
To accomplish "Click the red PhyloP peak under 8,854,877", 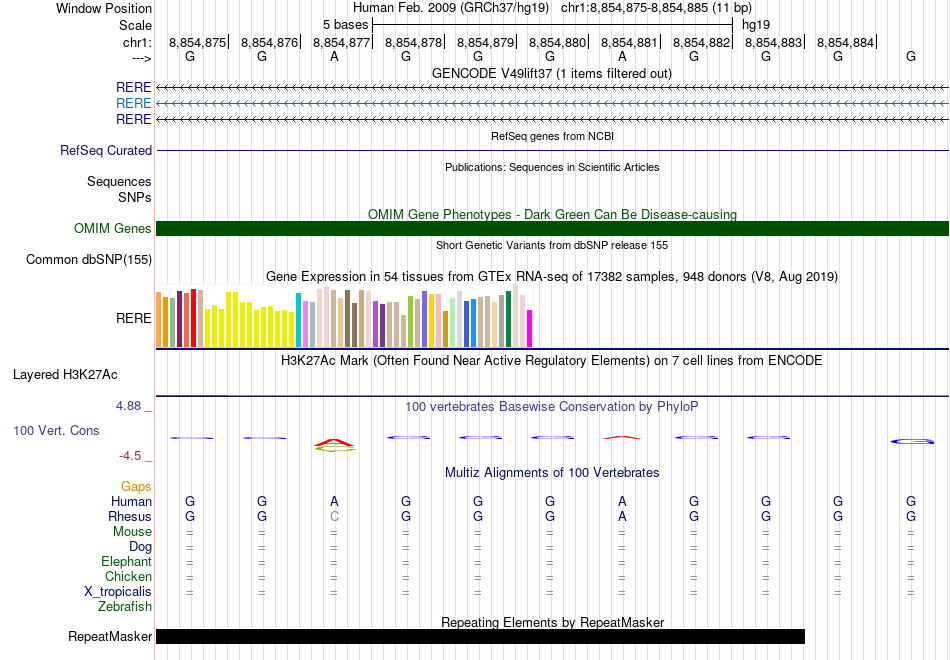I will 334,443.
